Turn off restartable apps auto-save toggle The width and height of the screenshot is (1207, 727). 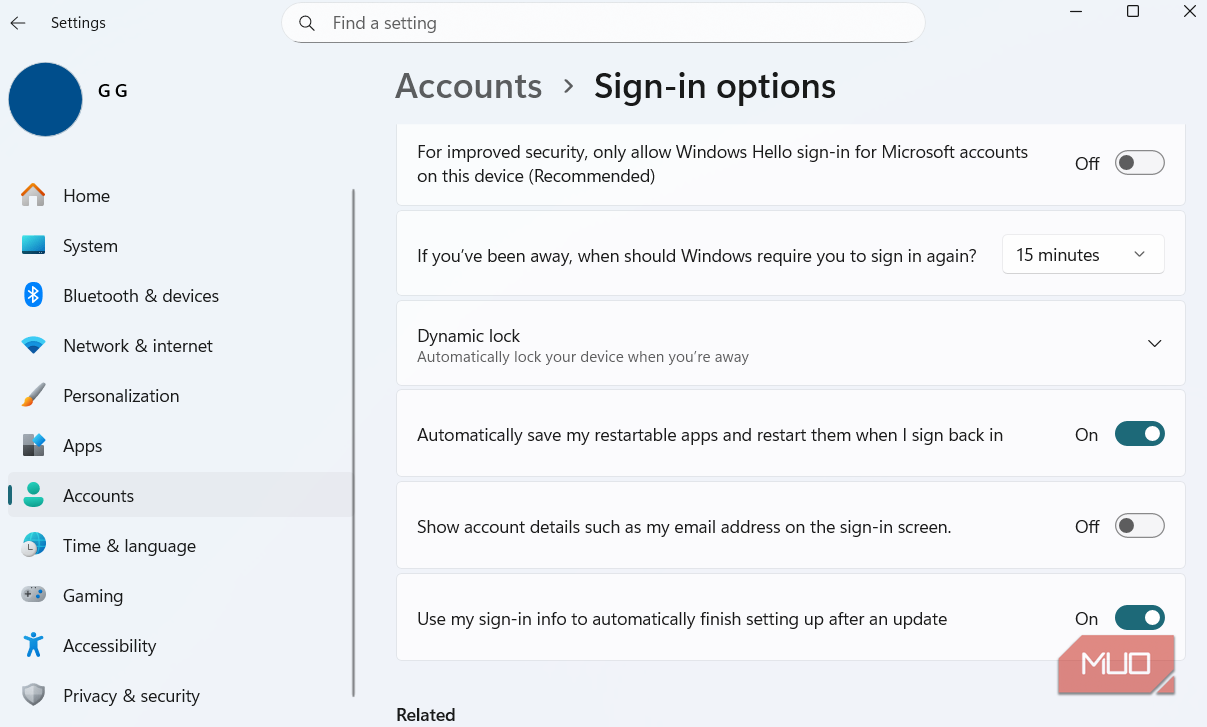[x=1140, y=434]
